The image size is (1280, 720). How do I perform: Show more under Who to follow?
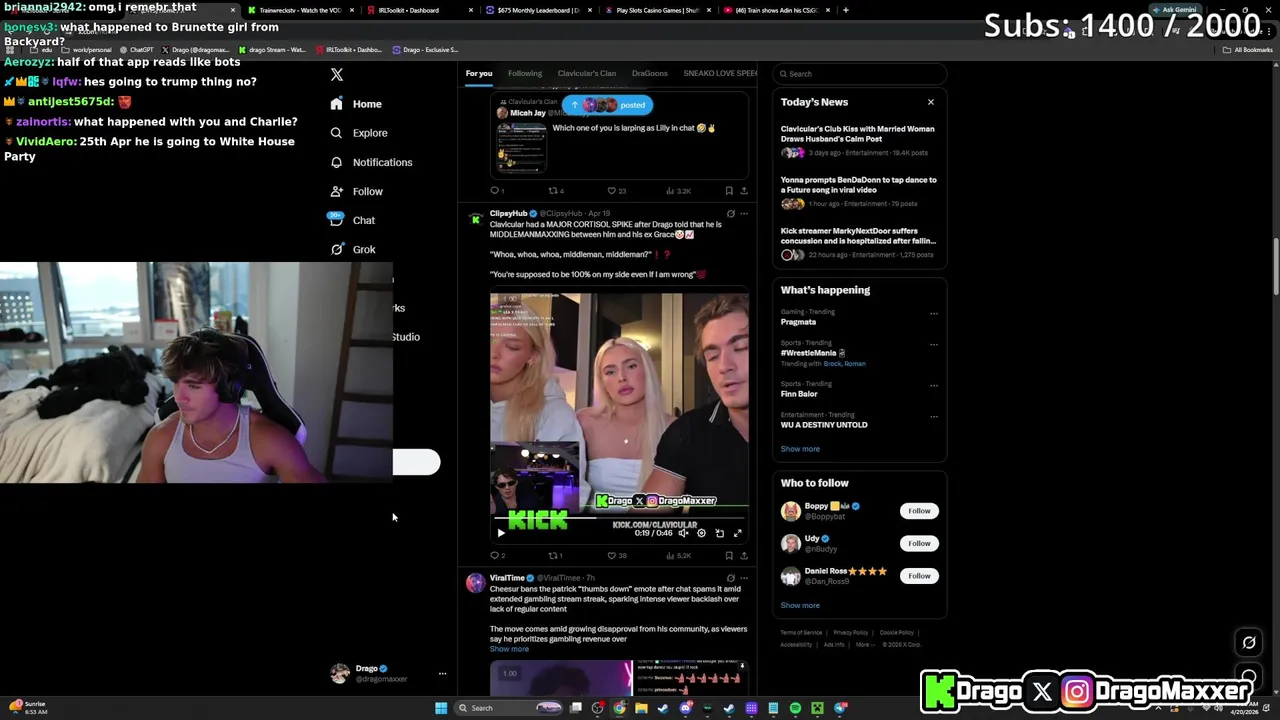(800, 605)
